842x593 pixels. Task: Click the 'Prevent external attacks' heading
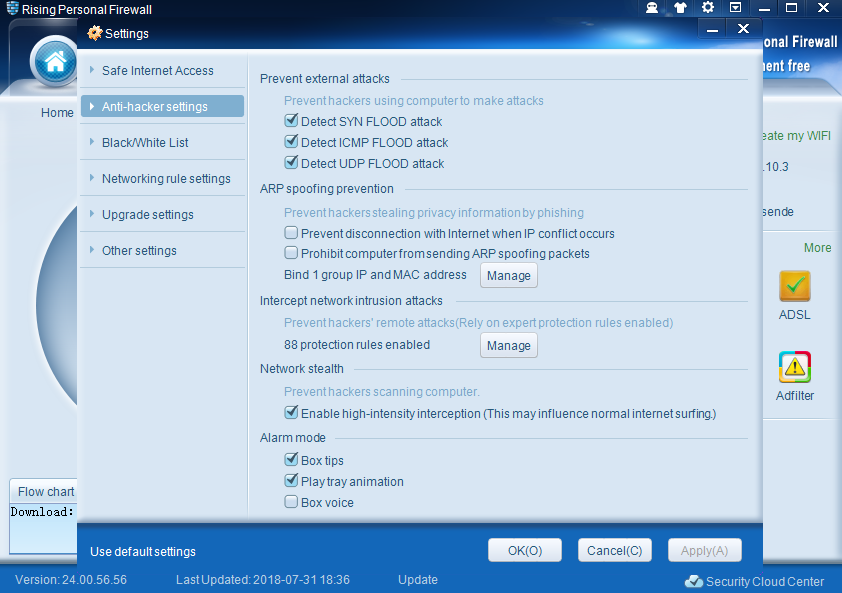point(324,78)
